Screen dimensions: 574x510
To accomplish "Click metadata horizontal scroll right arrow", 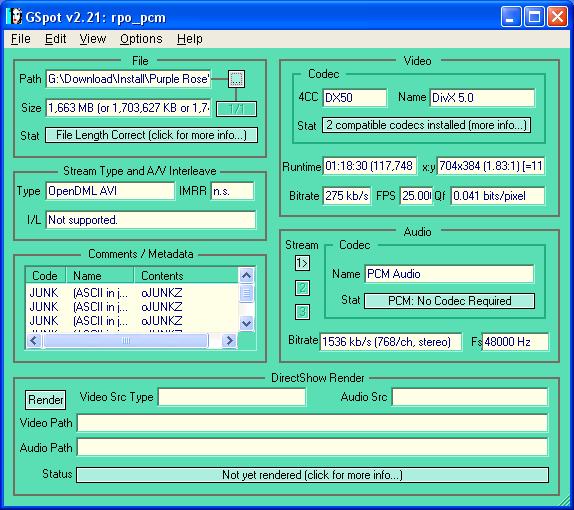I will click(x=230, y=341).
